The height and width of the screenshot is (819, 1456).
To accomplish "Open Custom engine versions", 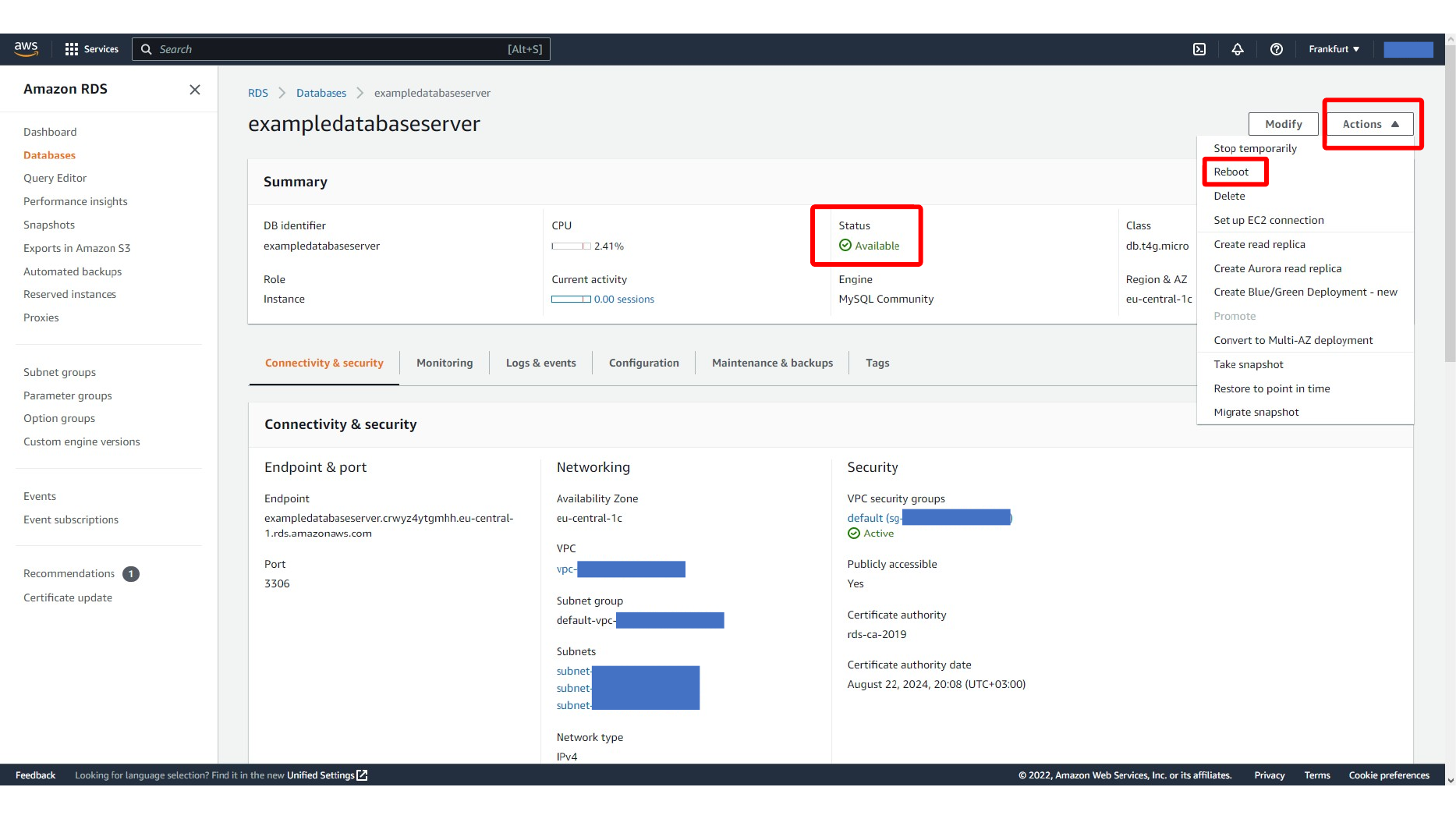I will point(81,441).
